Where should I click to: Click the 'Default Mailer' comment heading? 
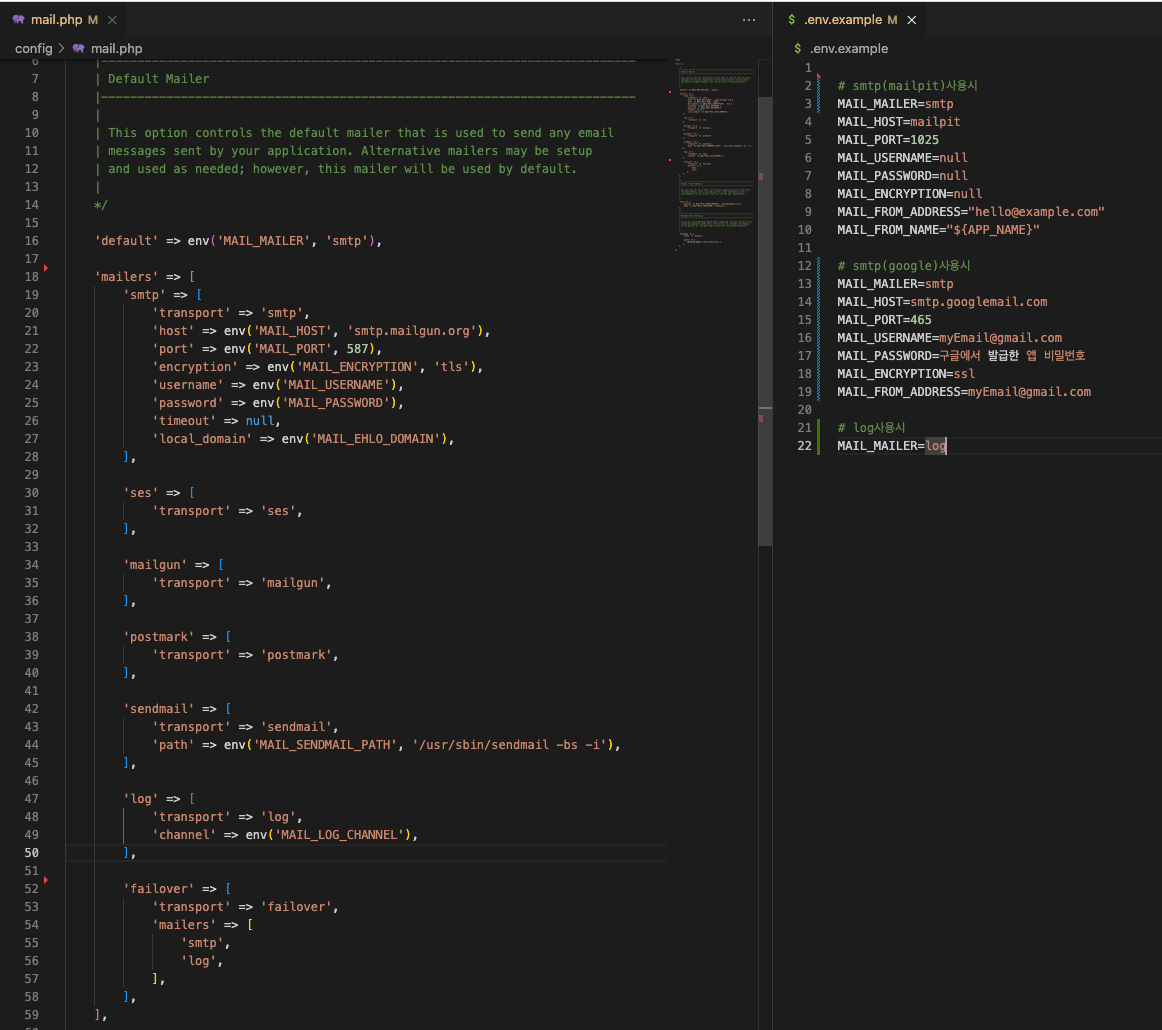click(x=159, y=79)
